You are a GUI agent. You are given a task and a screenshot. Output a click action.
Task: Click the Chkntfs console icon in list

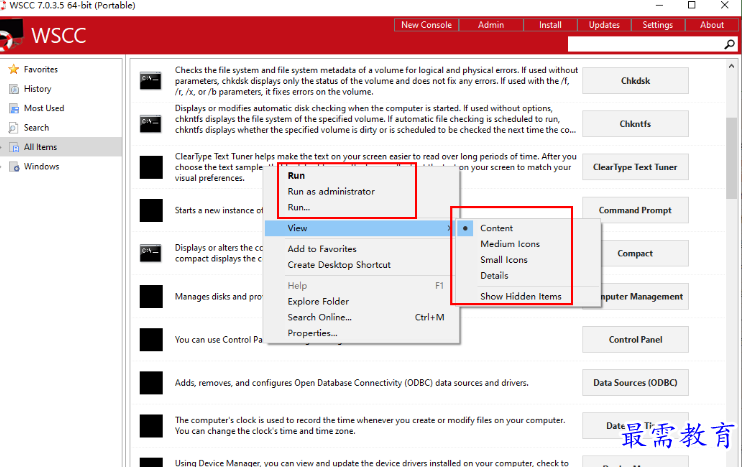151,124
